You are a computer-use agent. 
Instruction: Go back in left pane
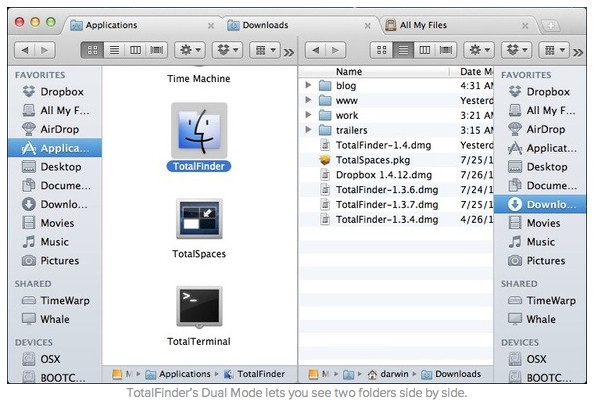coord(25,50)
